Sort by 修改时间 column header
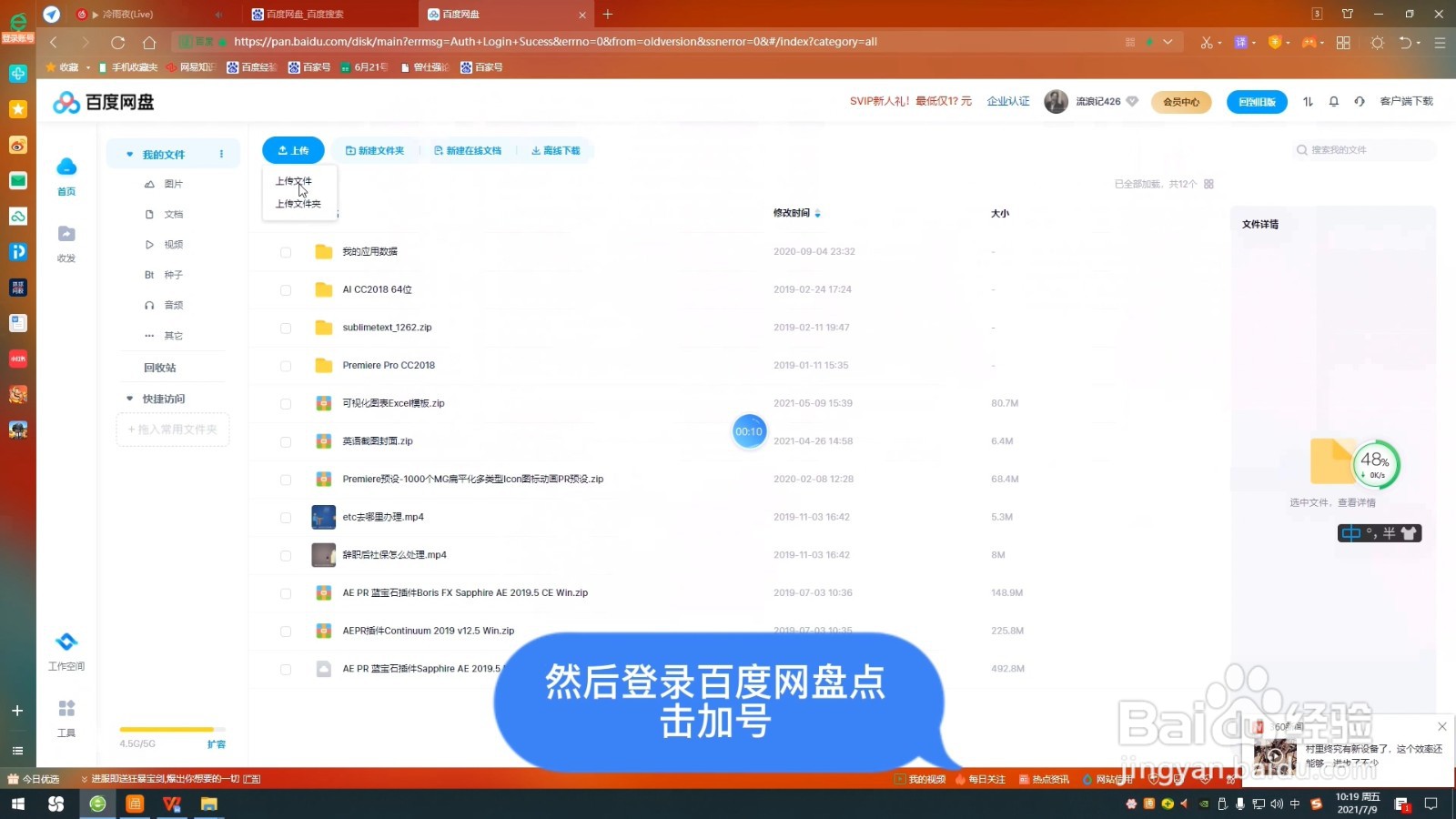Screen dimensions: 1456x819 tap(792, 213)
